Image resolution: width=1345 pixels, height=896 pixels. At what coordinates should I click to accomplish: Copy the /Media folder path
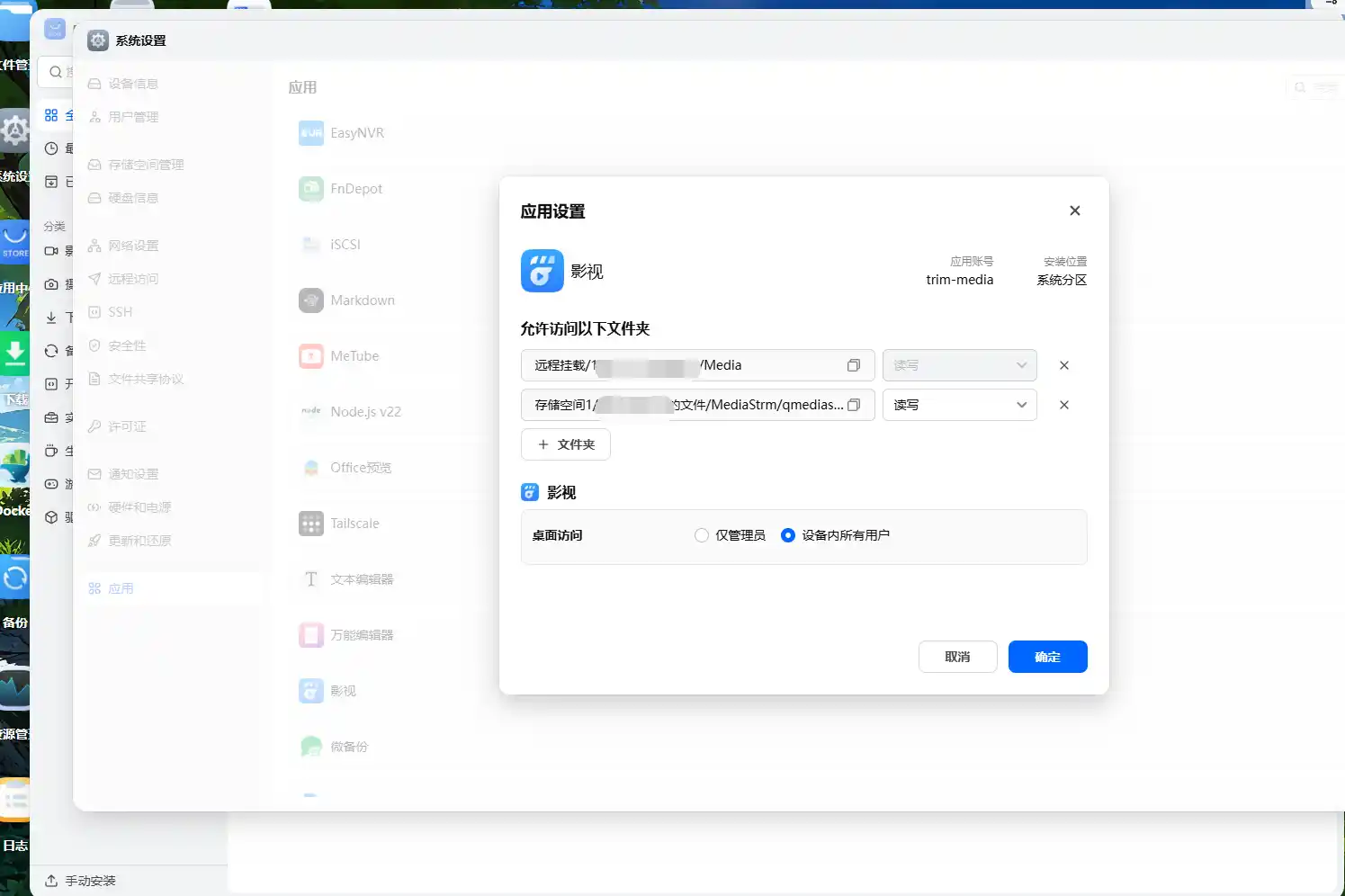[853, 365]
